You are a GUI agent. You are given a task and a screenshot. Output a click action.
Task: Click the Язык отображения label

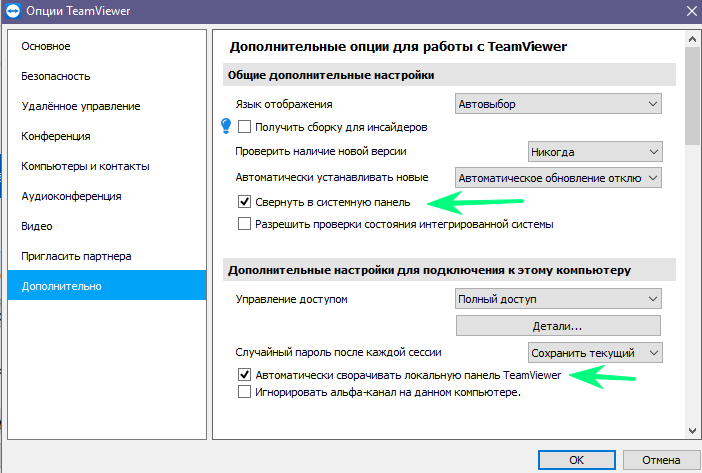(284, 104)
